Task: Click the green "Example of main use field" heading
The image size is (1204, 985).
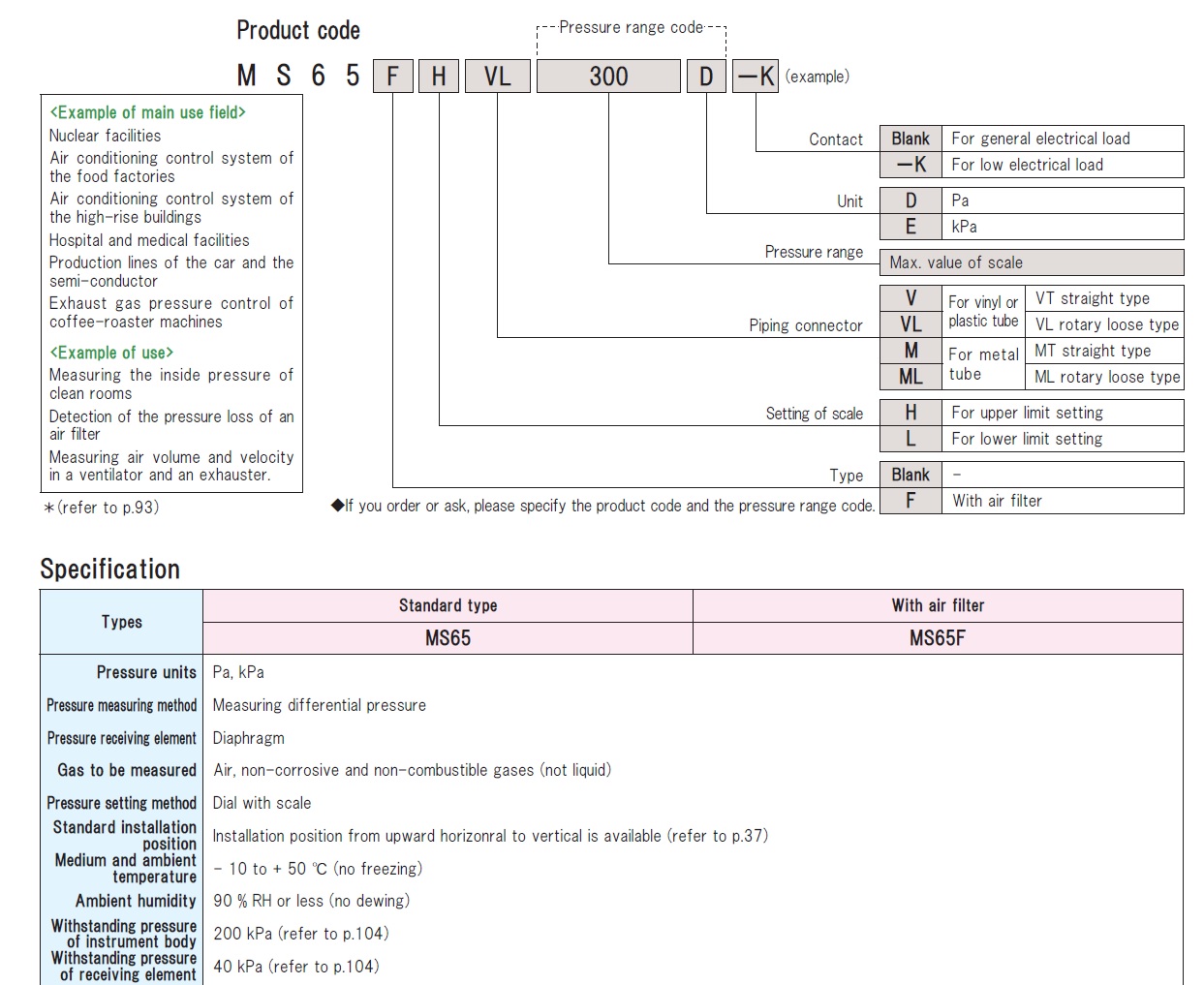Action: pyautogui.click(x=148, y=112)
